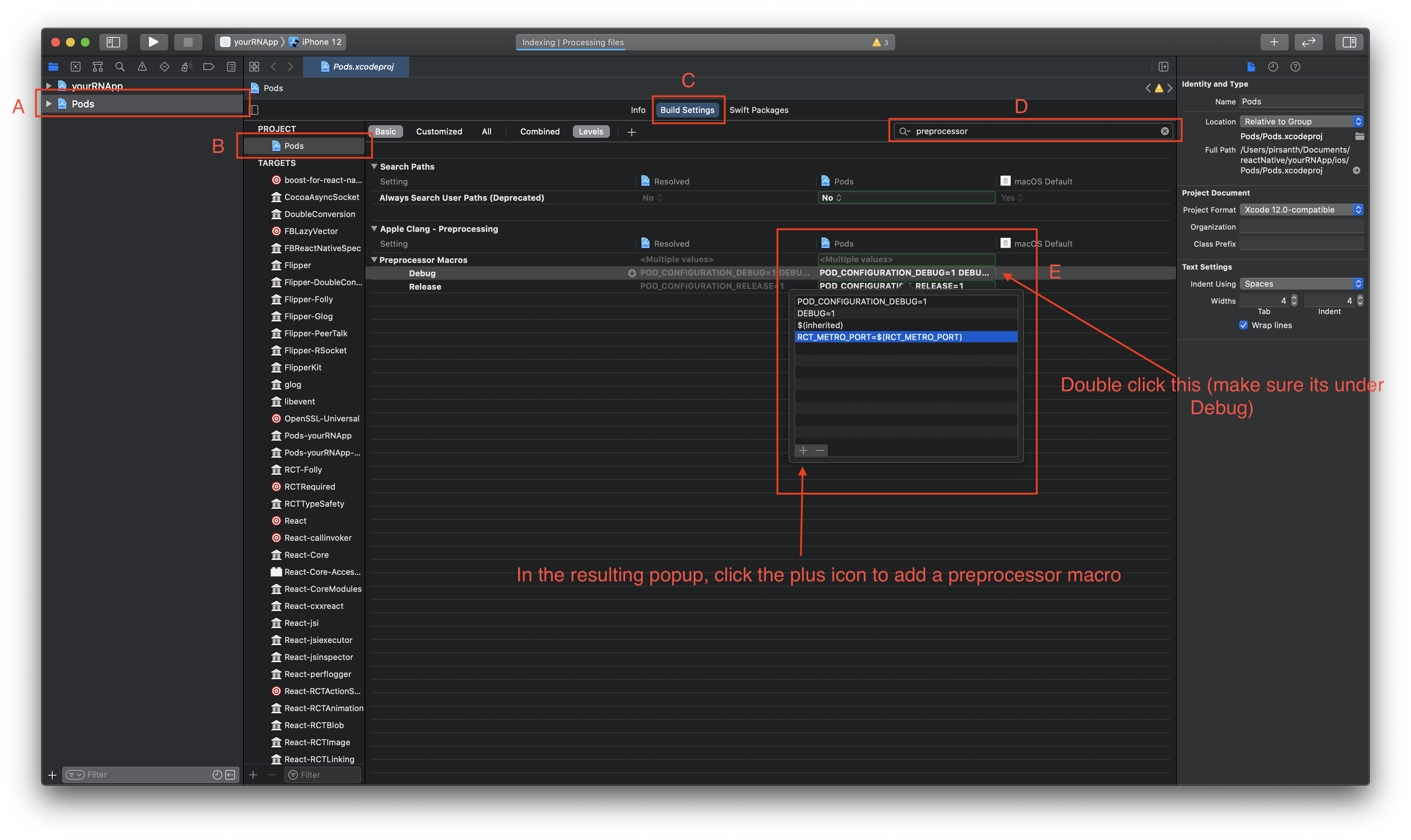The height and width of the screenshot is (840, 1411).
Task: Toggle the Basic filter button
Action: (385, 131)
